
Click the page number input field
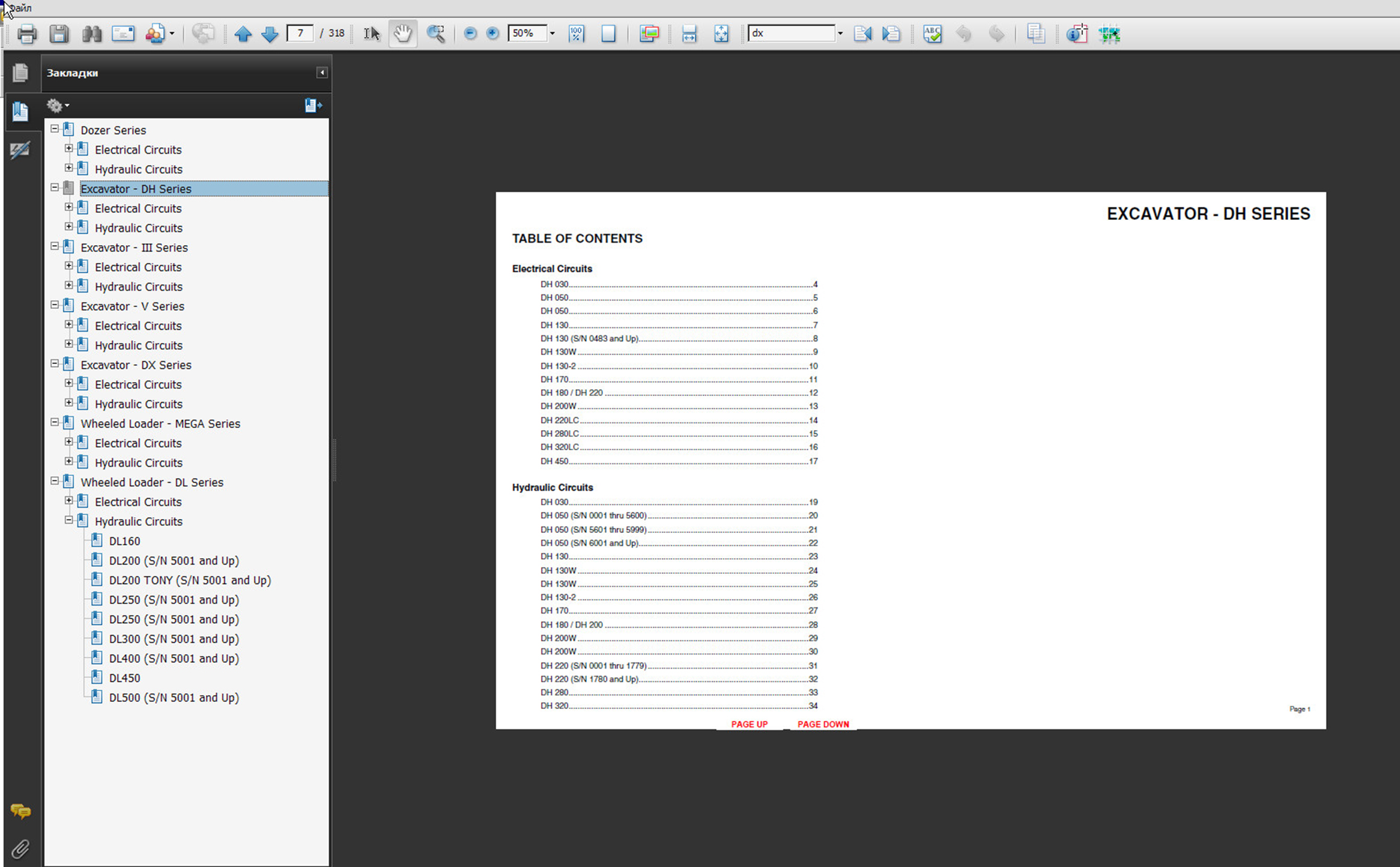pyautogui.click(x=300, y=34)
